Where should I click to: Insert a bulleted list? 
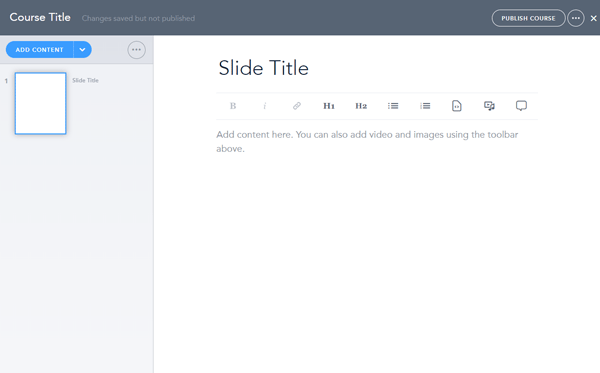click(x=393, y=106)
